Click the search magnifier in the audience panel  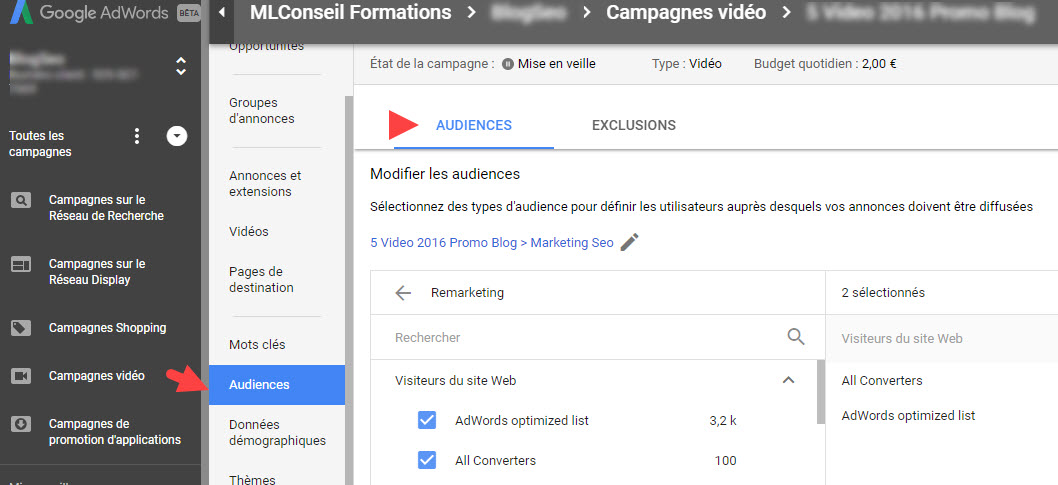click(796, 337)
